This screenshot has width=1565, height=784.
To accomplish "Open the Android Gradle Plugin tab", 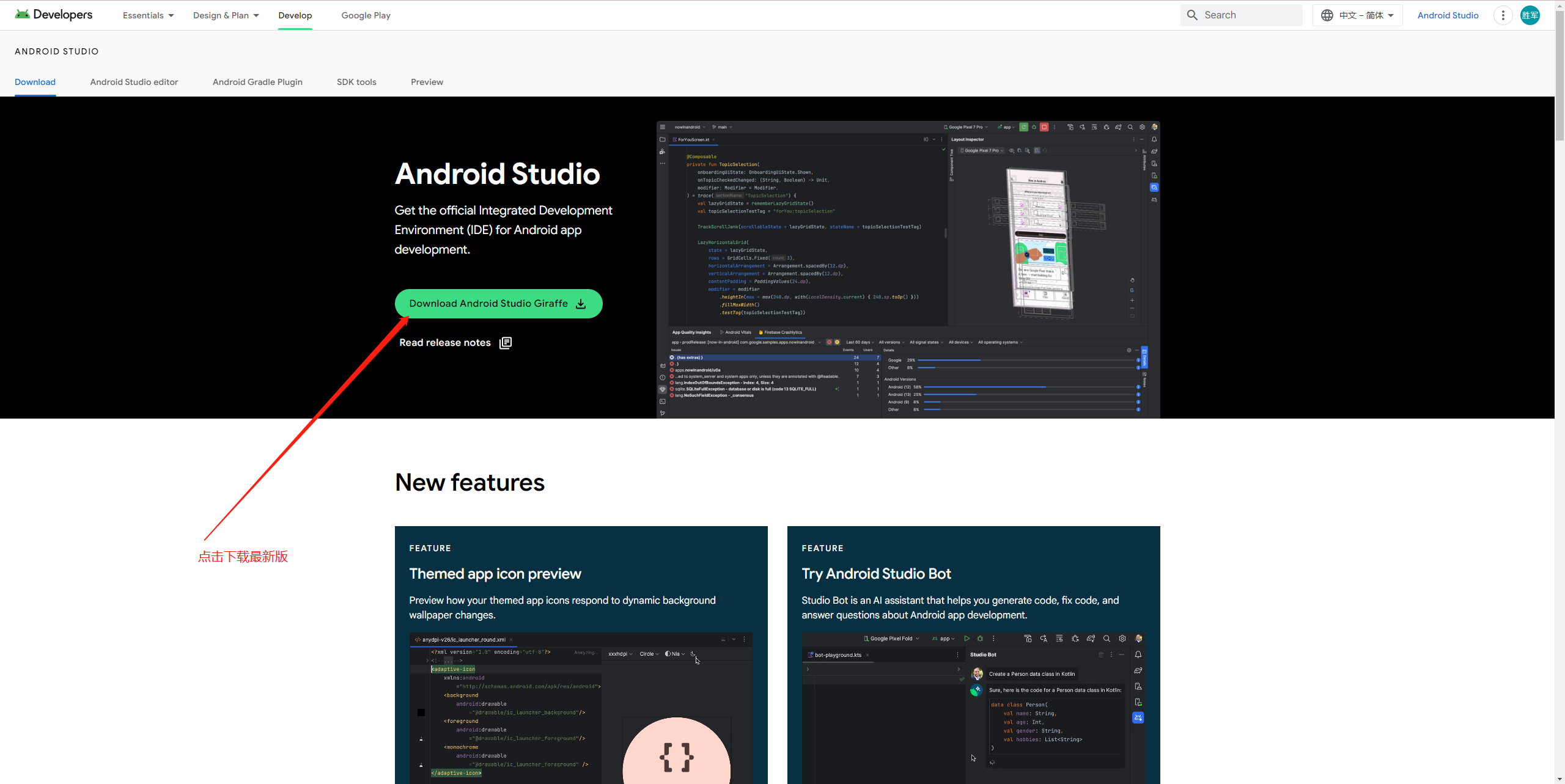I will [x=257, y=82].
